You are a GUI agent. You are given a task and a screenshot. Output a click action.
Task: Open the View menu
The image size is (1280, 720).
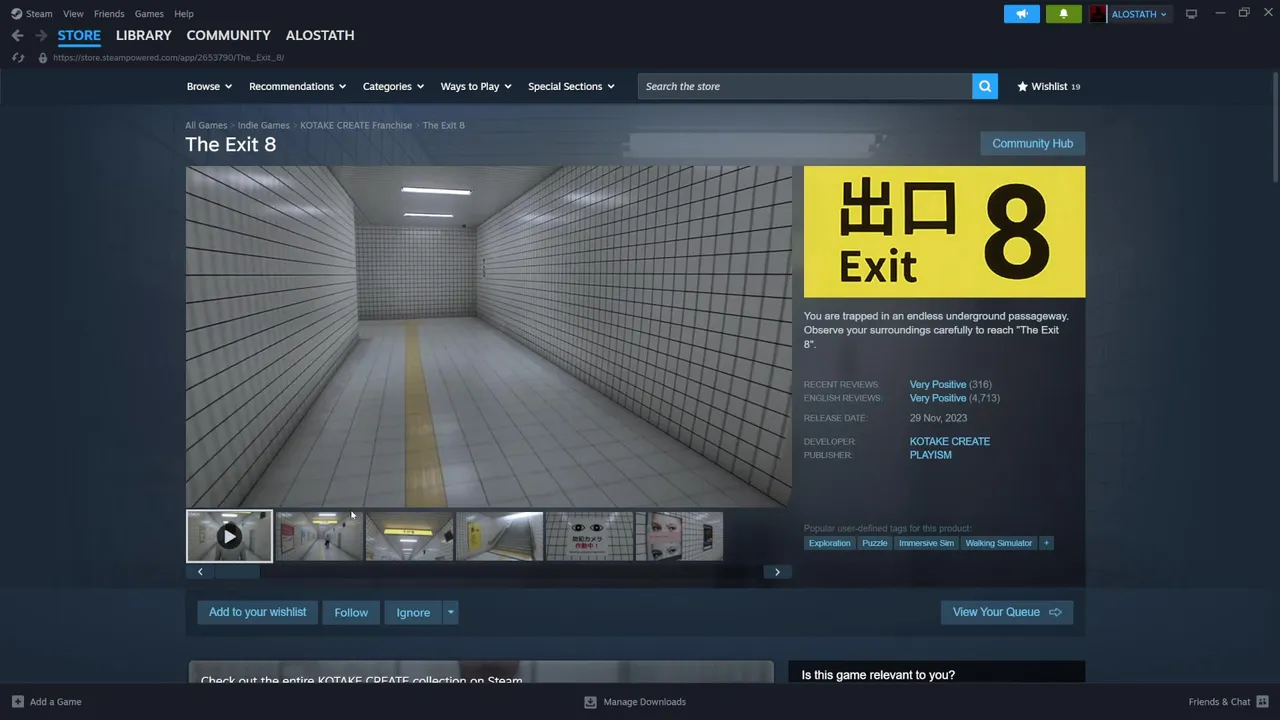(73, 14)
